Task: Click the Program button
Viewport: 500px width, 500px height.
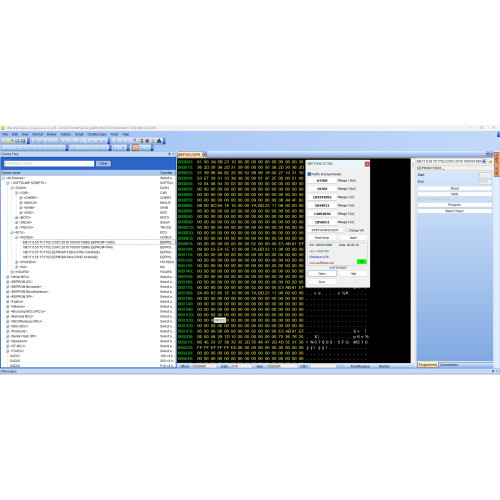Action: tap(454, 205)
